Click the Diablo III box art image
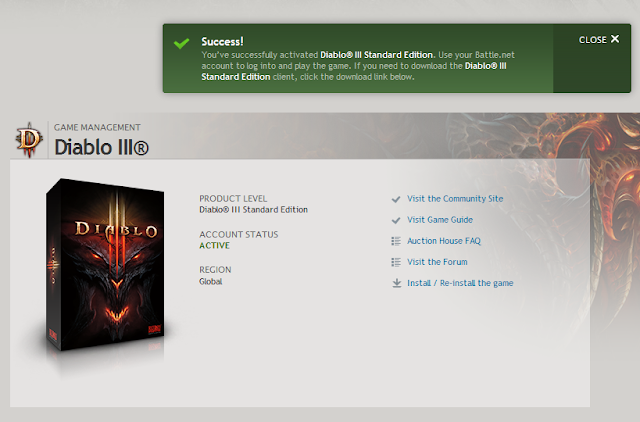This screenshot has width=640, height=422. point(105,265)
